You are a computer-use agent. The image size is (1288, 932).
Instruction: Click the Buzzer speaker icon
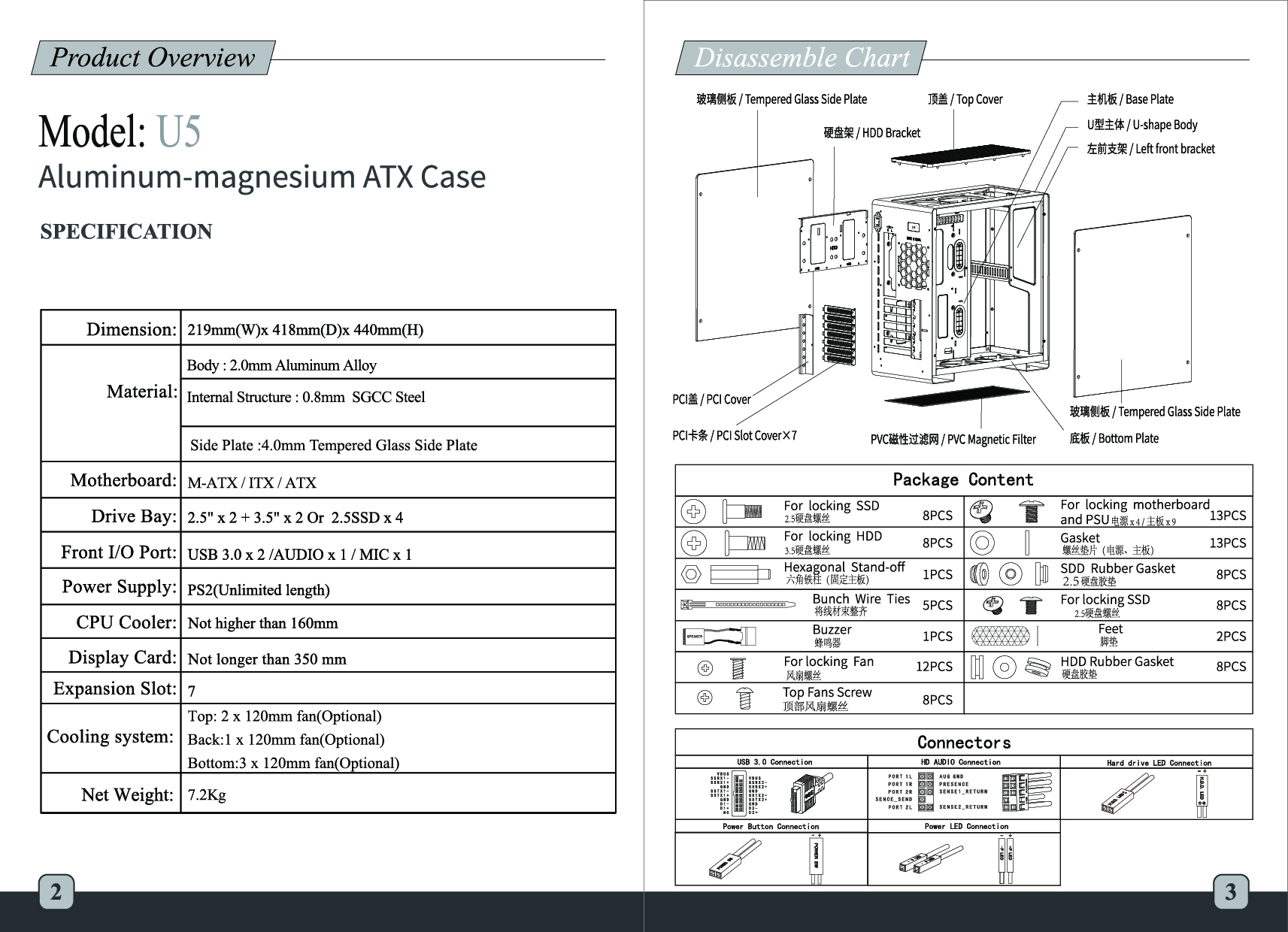pyautogui.click(x=720, y=637)
